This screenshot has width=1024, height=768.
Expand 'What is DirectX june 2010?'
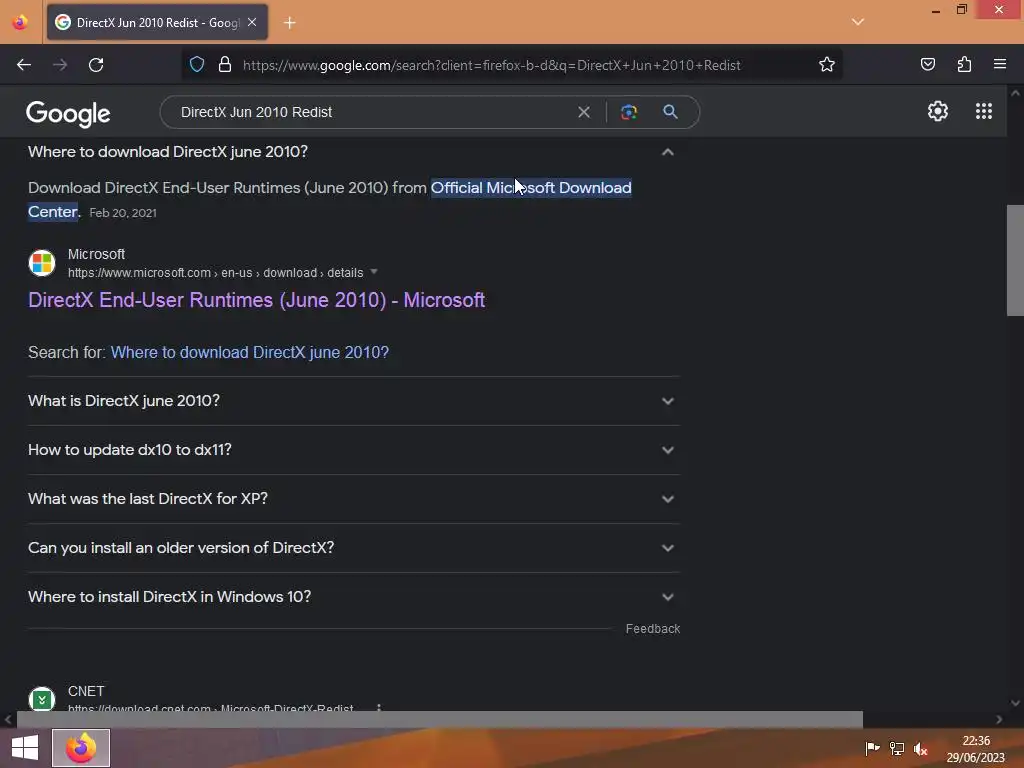click(353, 400)
